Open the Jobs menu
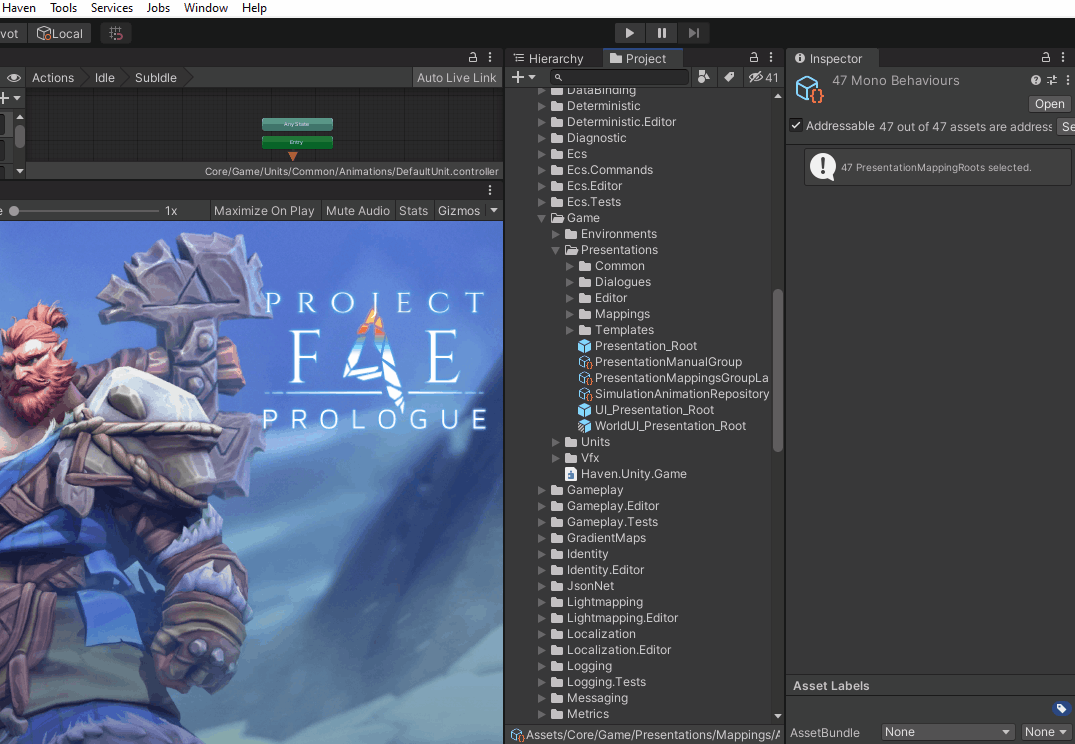This screenshot has width=1075, height=744. 158,8
